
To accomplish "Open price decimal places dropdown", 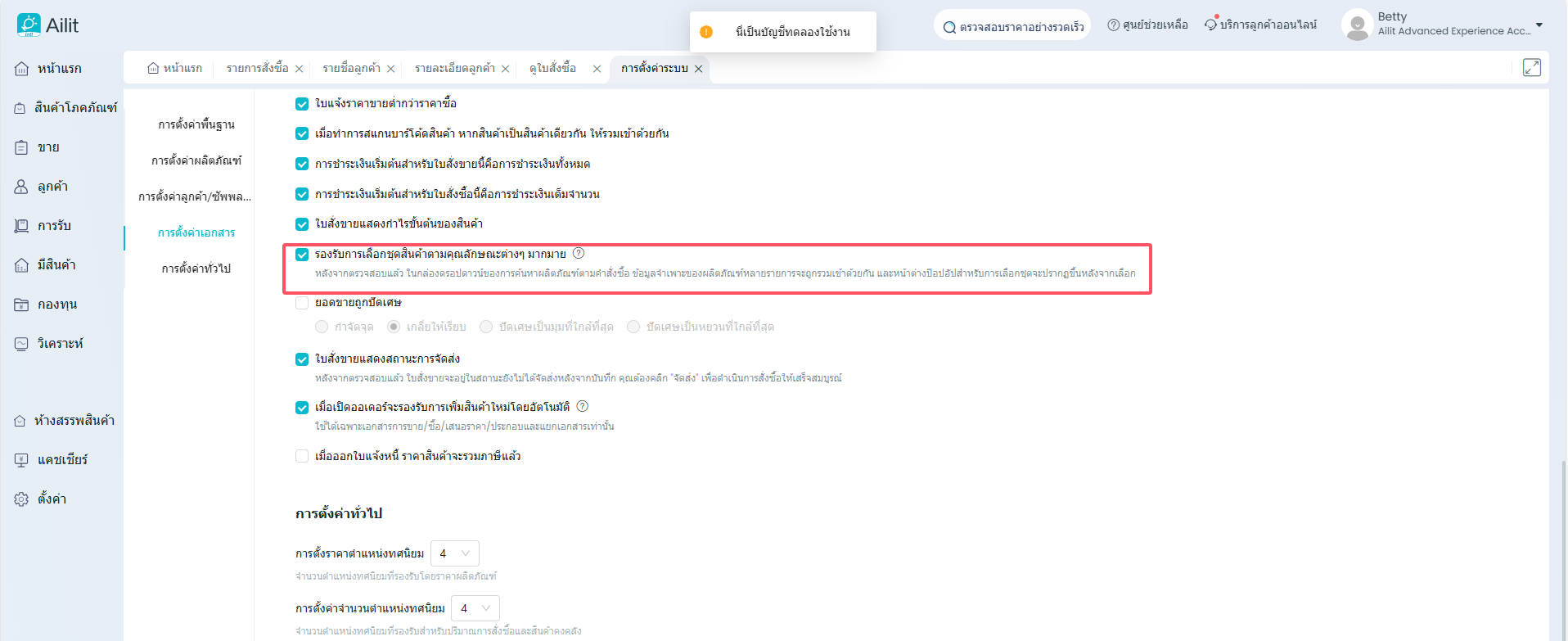I will 454,553.
